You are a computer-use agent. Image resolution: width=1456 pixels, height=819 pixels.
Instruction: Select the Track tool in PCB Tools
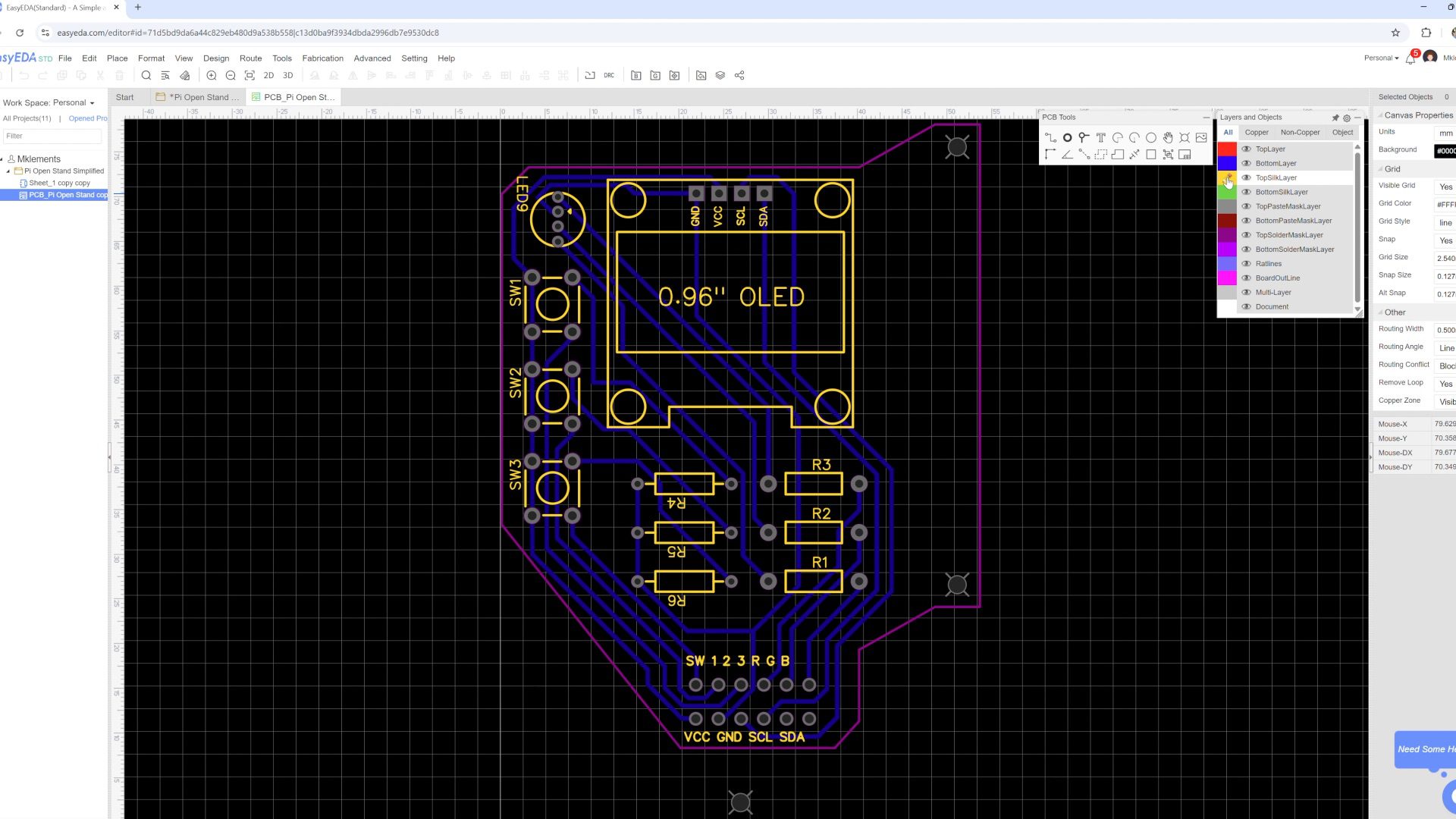[1050, 137]
